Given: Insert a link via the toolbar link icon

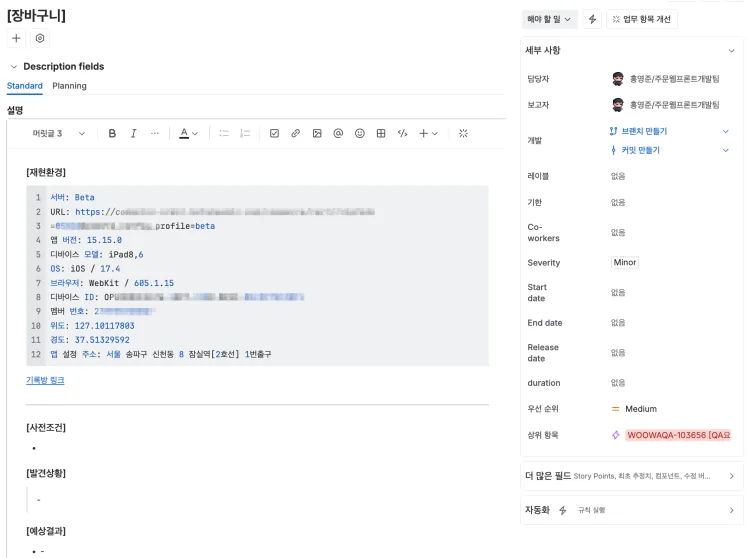Looking at the screenshot, I should [295, 133].
